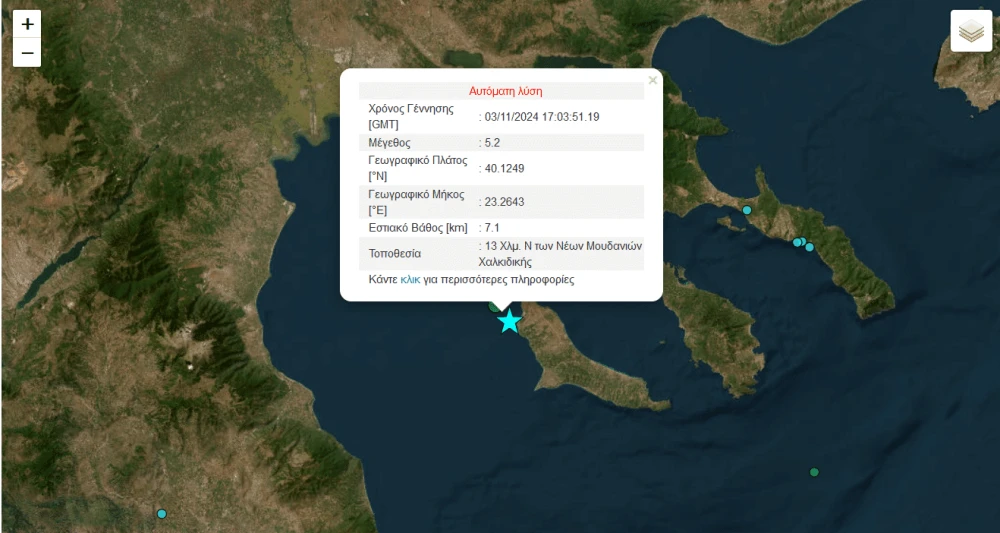Image resolution: width=1000 pixels, height=533 pixels.
Task: Click the Μέγεθος label in the popup
Action: [x=390, y=143]
